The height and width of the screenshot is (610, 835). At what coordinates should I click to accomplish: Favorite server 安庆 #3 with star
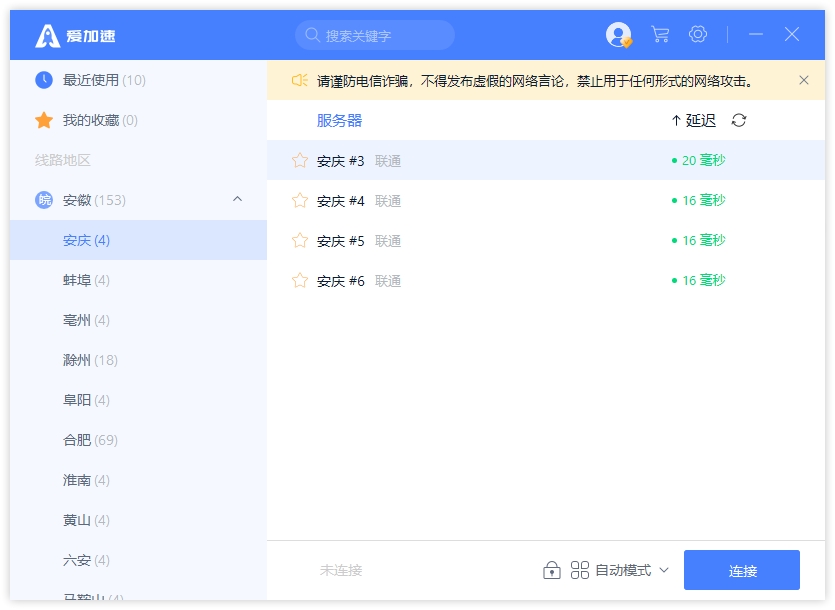[300, 160]
